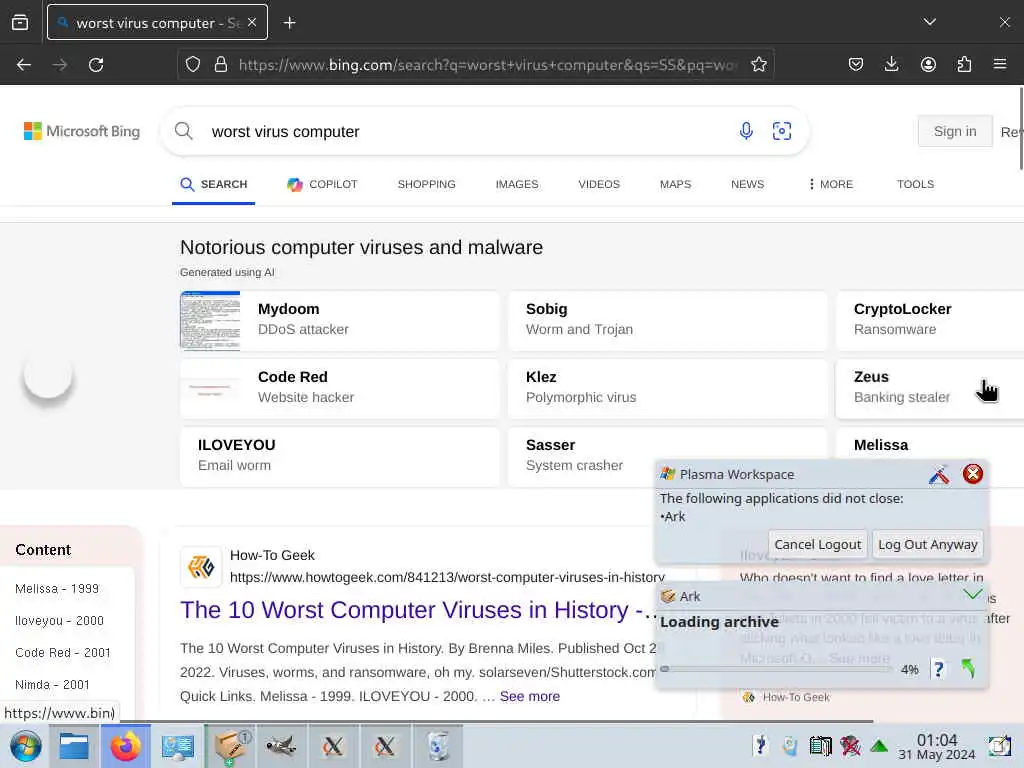
Task: Go back to the previous page
Action: click(24, 65)
